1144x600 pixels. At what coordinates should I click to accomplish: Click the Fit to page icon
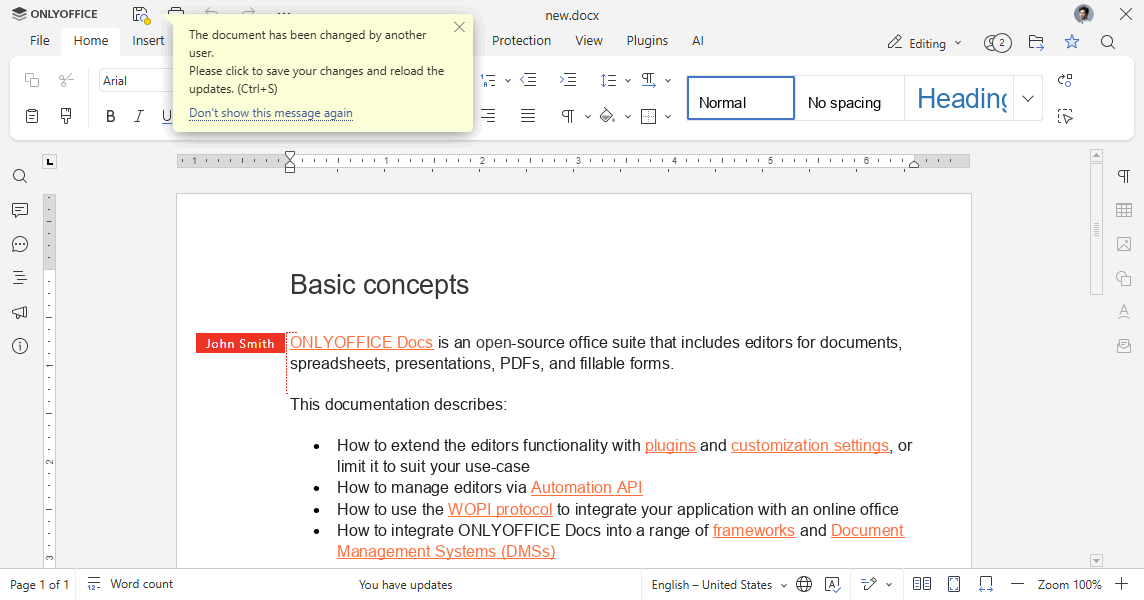954,584
